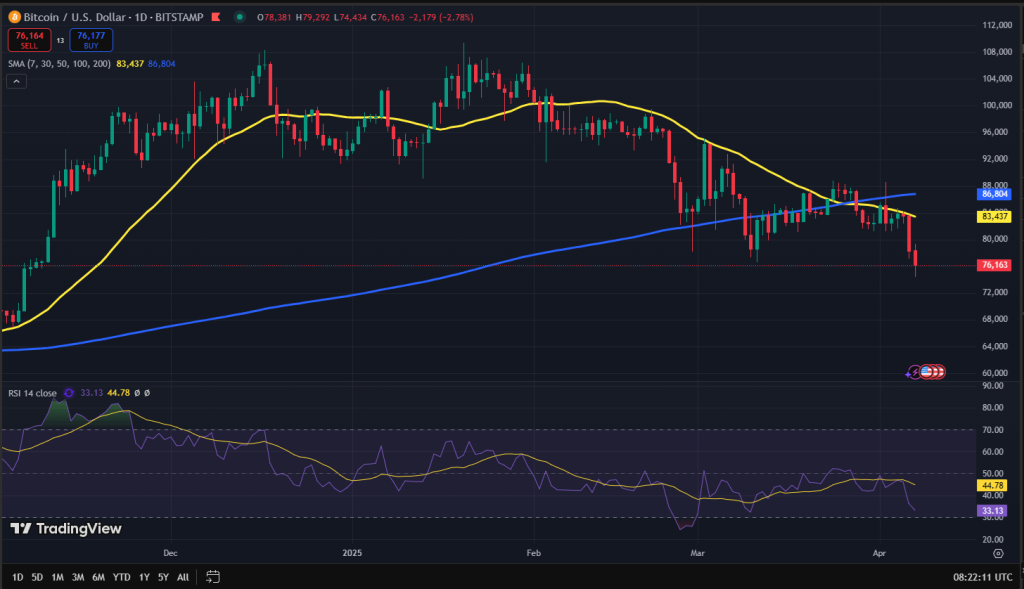1024x589 pixels.
Task: Click the green market status dot
Action: (x=240, y=17)
